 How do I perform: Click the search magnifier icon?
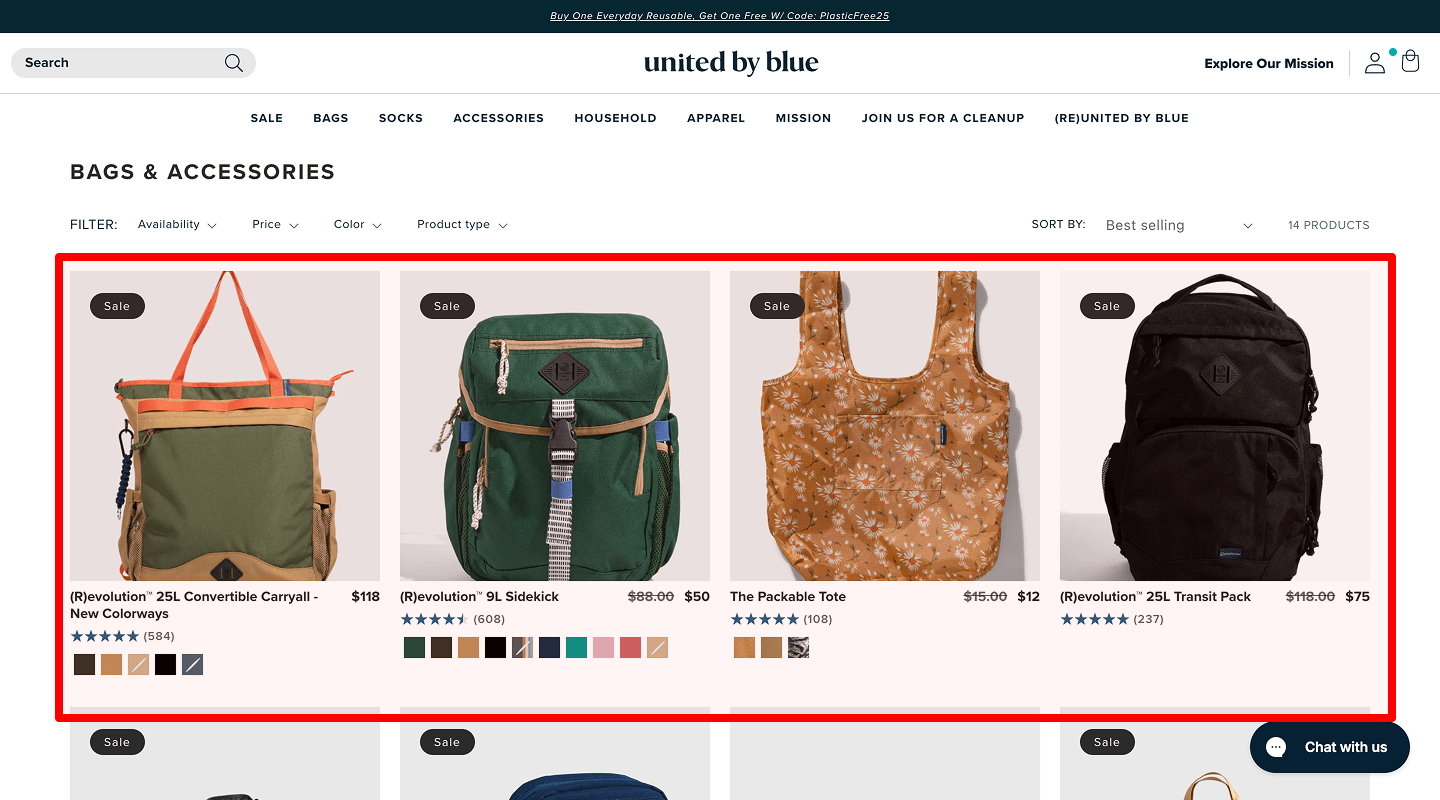pyautogui.click(x=234, y=63)
